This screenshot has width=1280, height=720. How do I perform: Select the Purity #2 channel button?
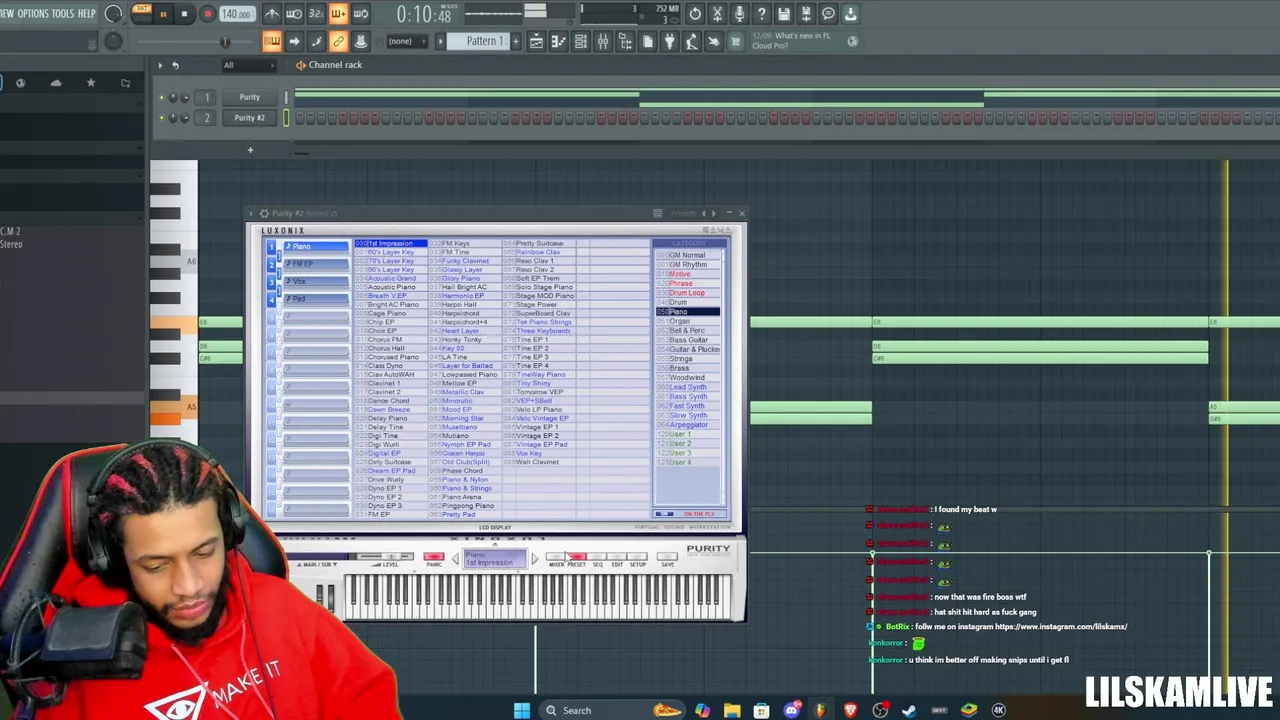click(x=249, y=118)
